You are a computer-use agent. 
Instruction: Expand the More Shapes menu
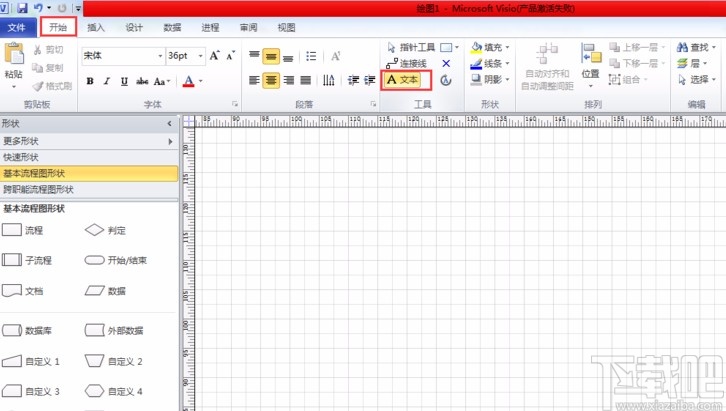point(89,141)
